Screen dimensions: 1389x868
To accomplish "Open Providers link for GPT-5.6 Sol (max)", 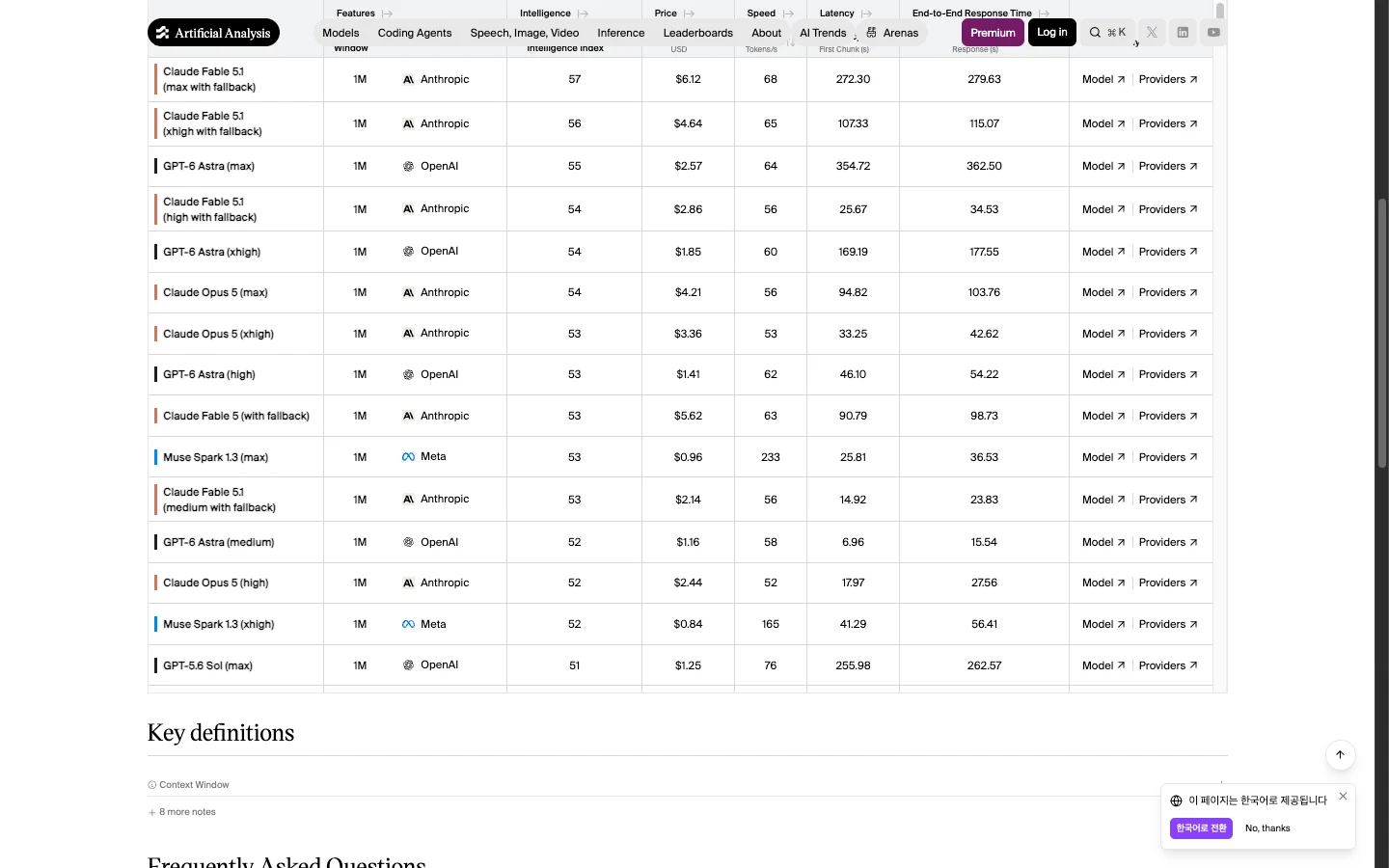I will (x=1168, y=665).
